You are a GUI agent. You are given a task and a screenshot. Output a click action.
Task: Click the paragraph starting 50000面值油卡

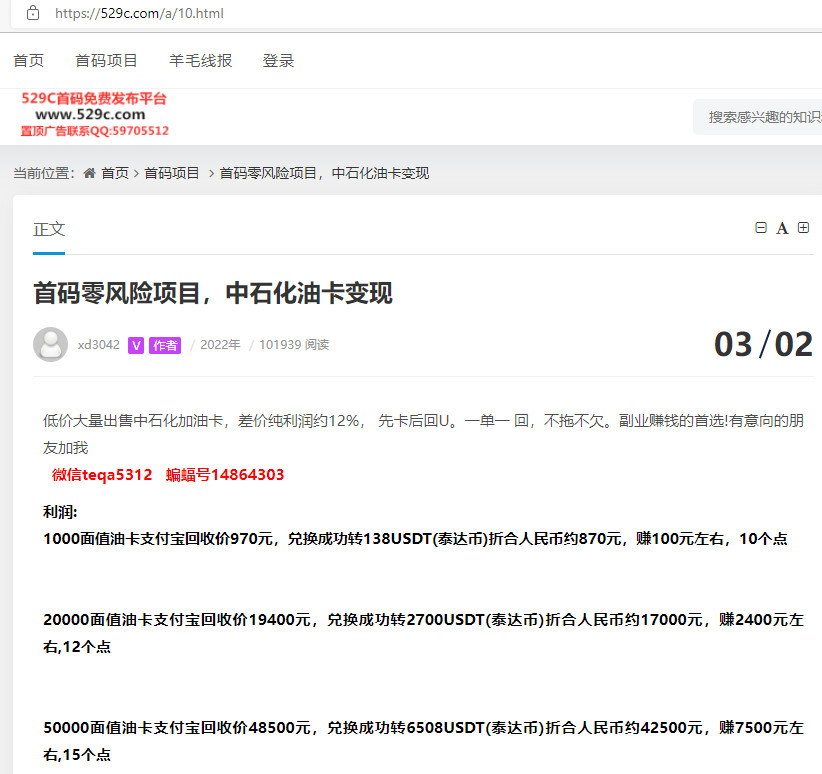(424, 741)
